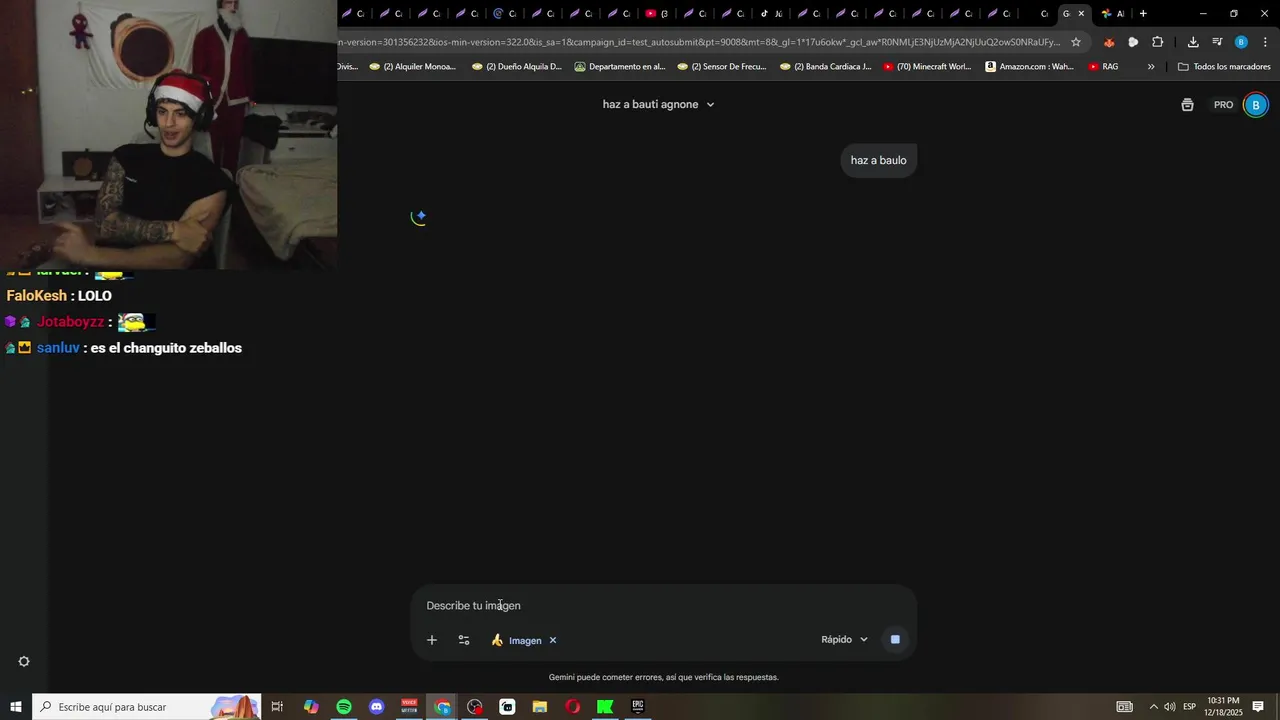Open Task View on the taskbar
The height and width of the screenshot is (720, 1280).
click(277, 707)
